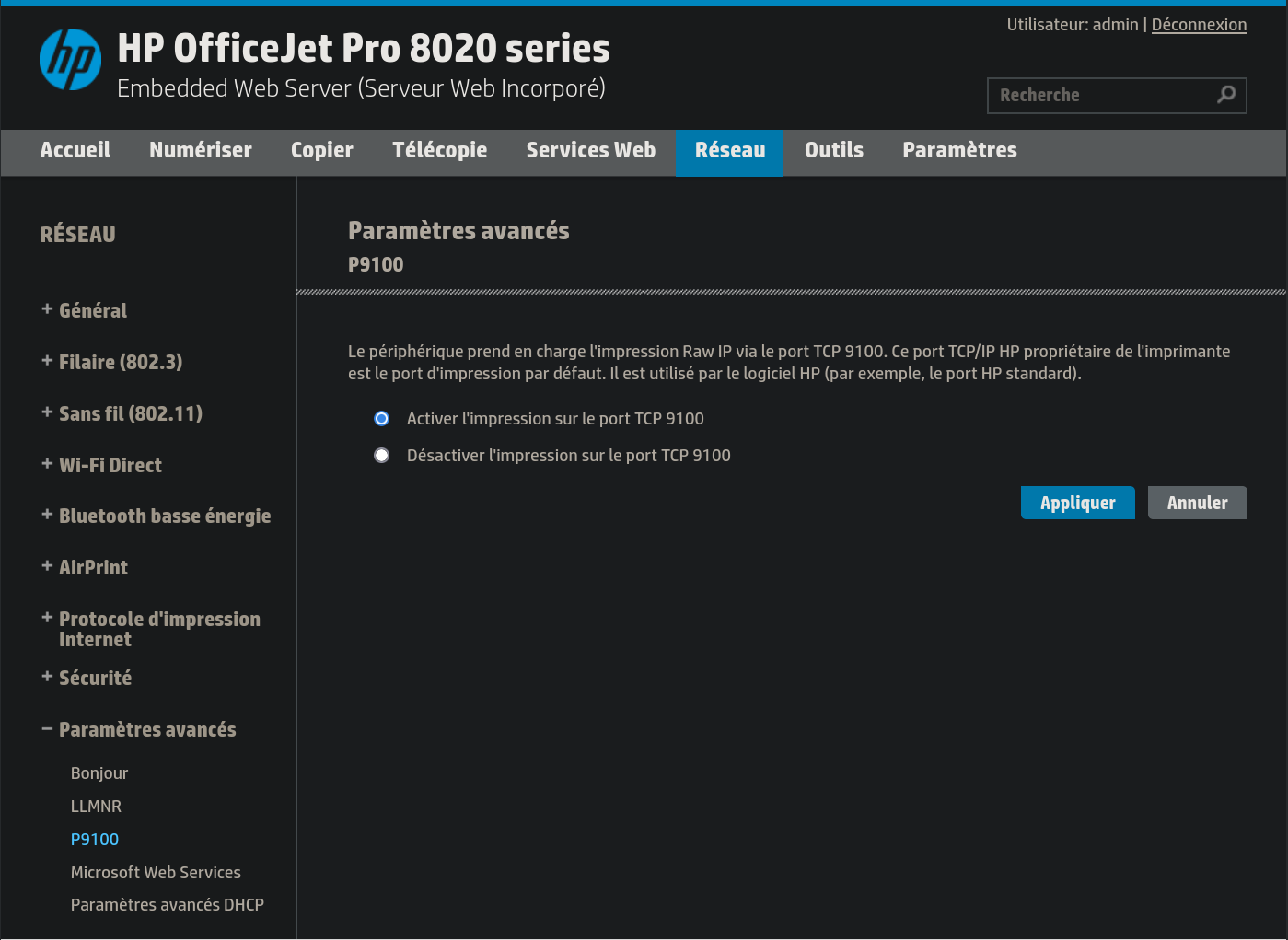
Task: Click the Recherche search field
Action: click(1105, 95)
